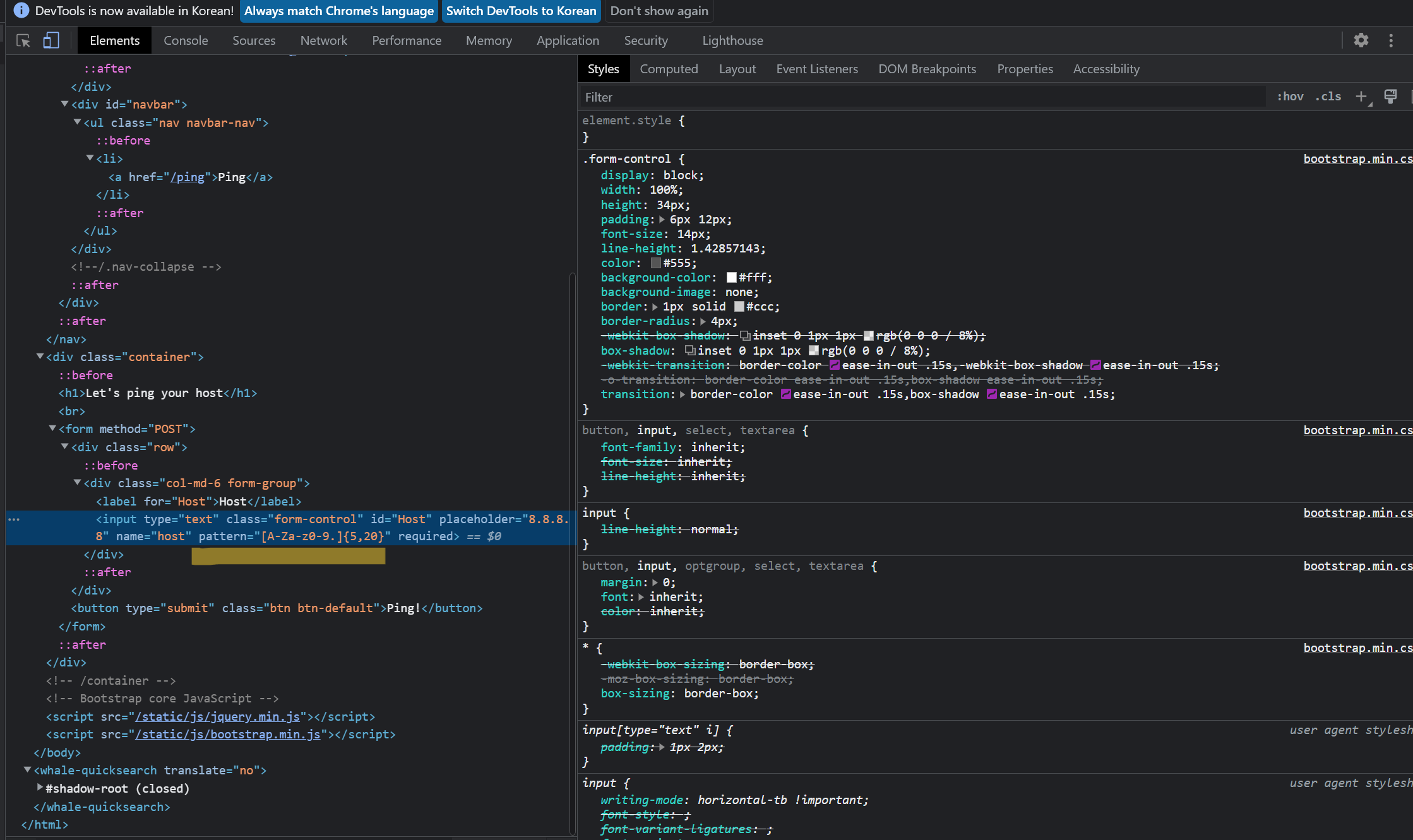
Task: Open the transition easing curve editor icon
Action: (x=786, y=394)
